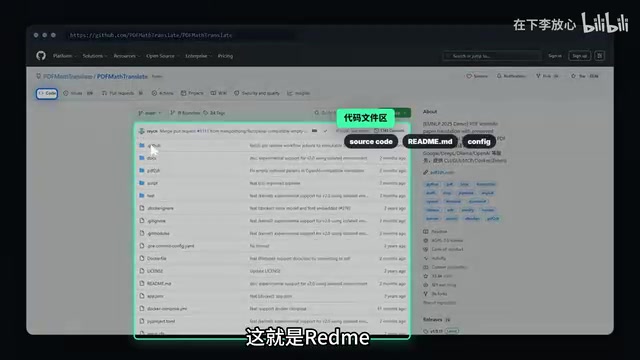This screenshot has height=360, width=640.
Task: Click the Search or jump to field
Action: pos(492,56)
